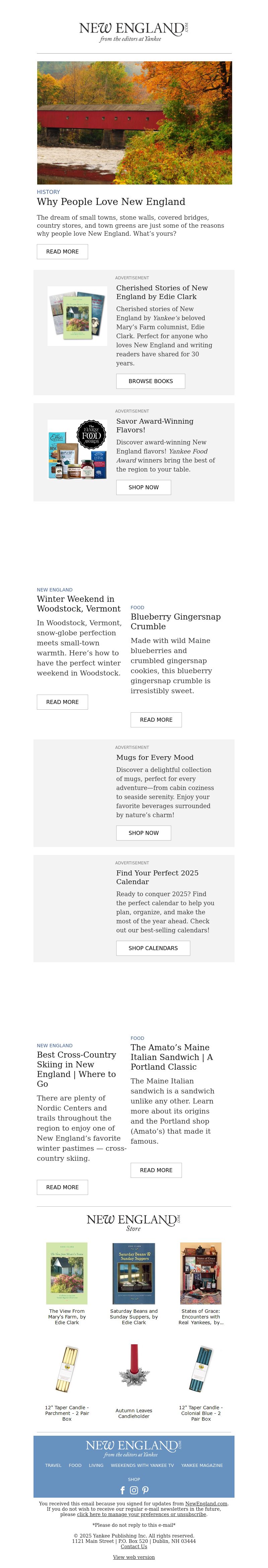Open the manage preferences or unsubscribe link
The width and height of the screenshot is (268, 1568).
[141, 1514]
